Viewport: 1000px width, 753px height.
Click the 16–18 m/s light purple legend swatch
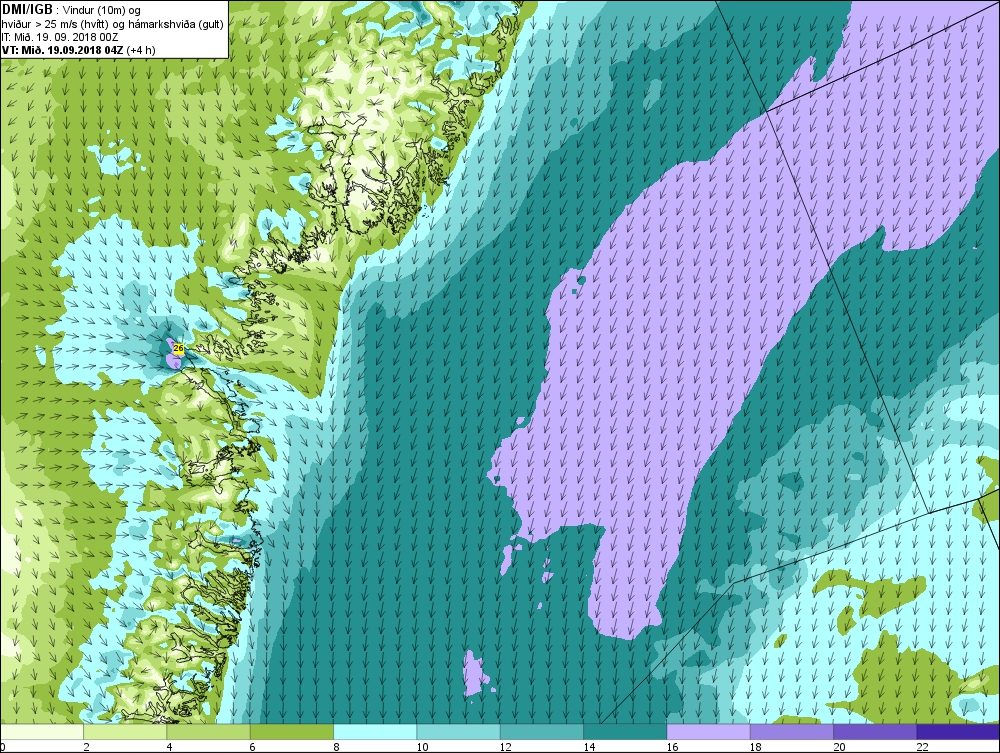tap(708, 731)
